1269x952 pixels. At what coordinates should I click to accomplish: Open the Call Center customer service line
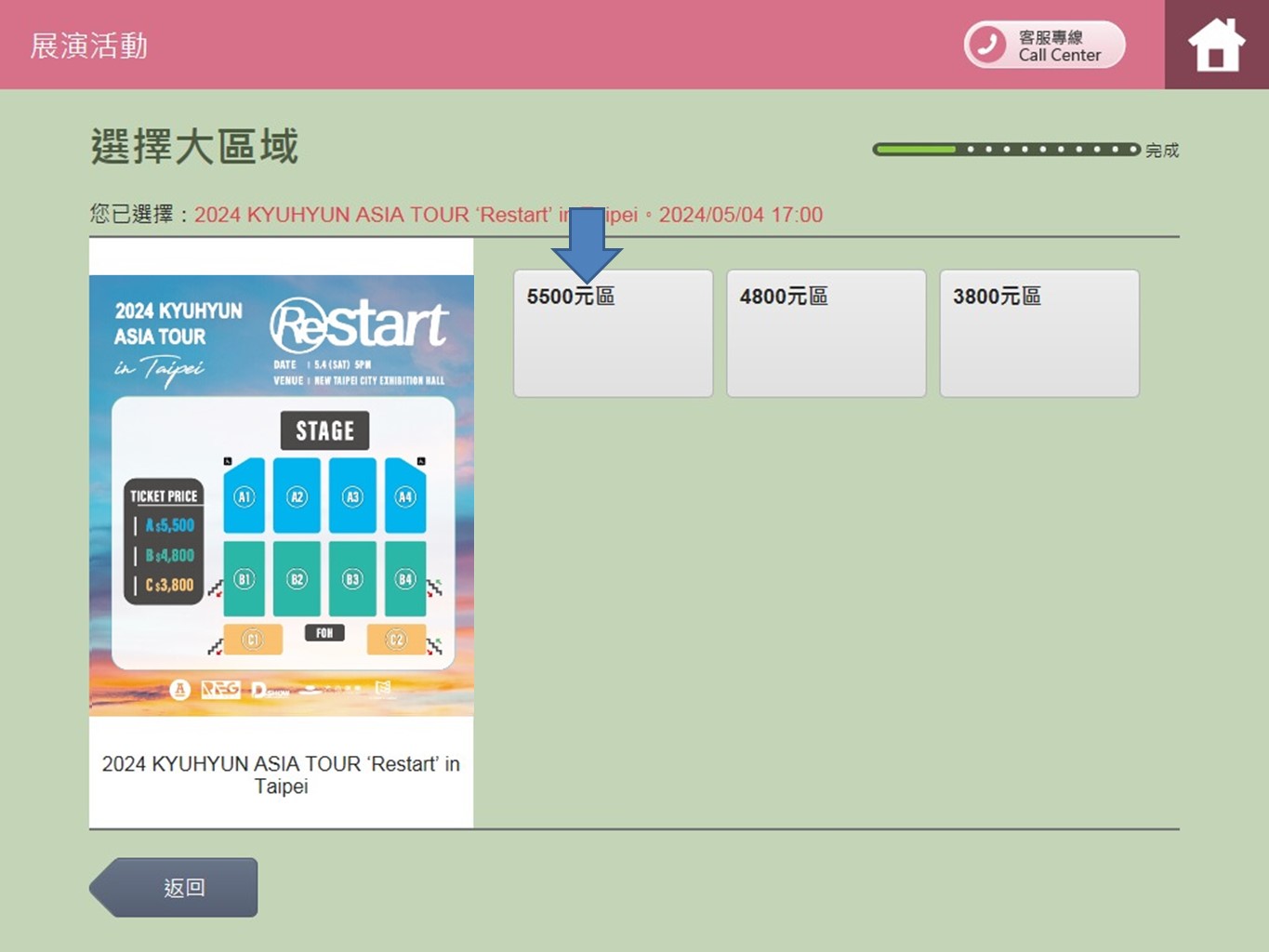click(x=1044, y=45)
